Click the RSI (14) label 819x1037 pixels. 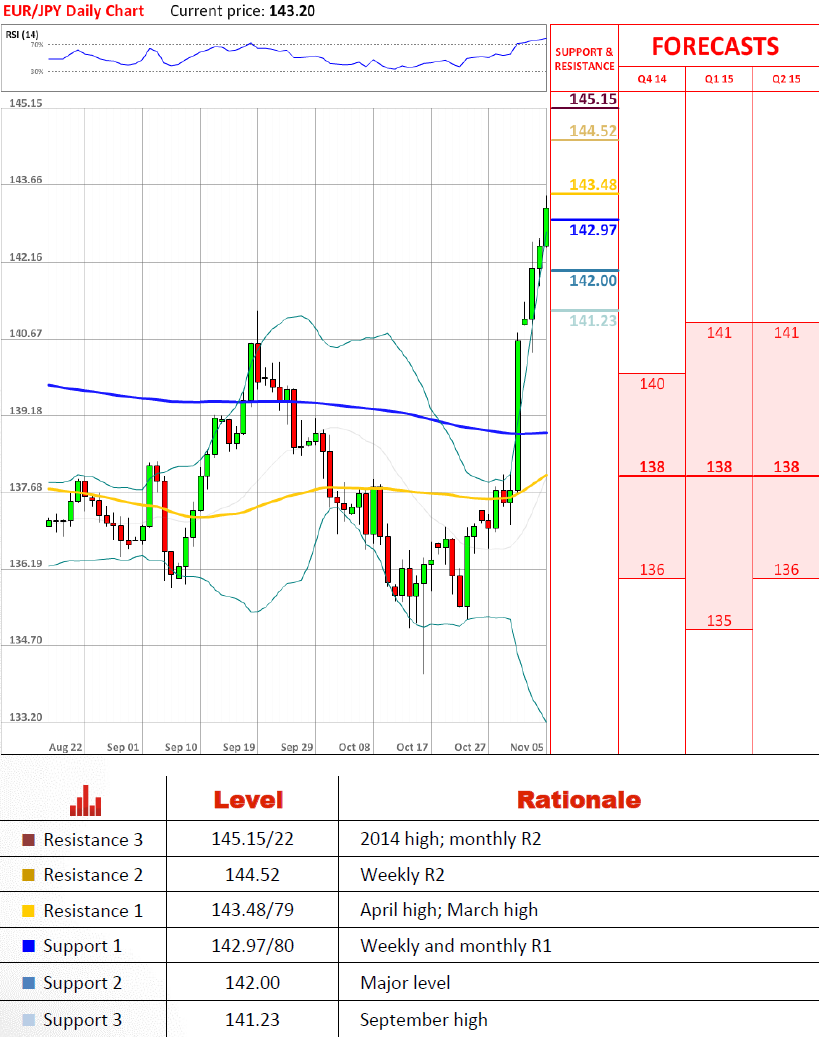[22, 34]
